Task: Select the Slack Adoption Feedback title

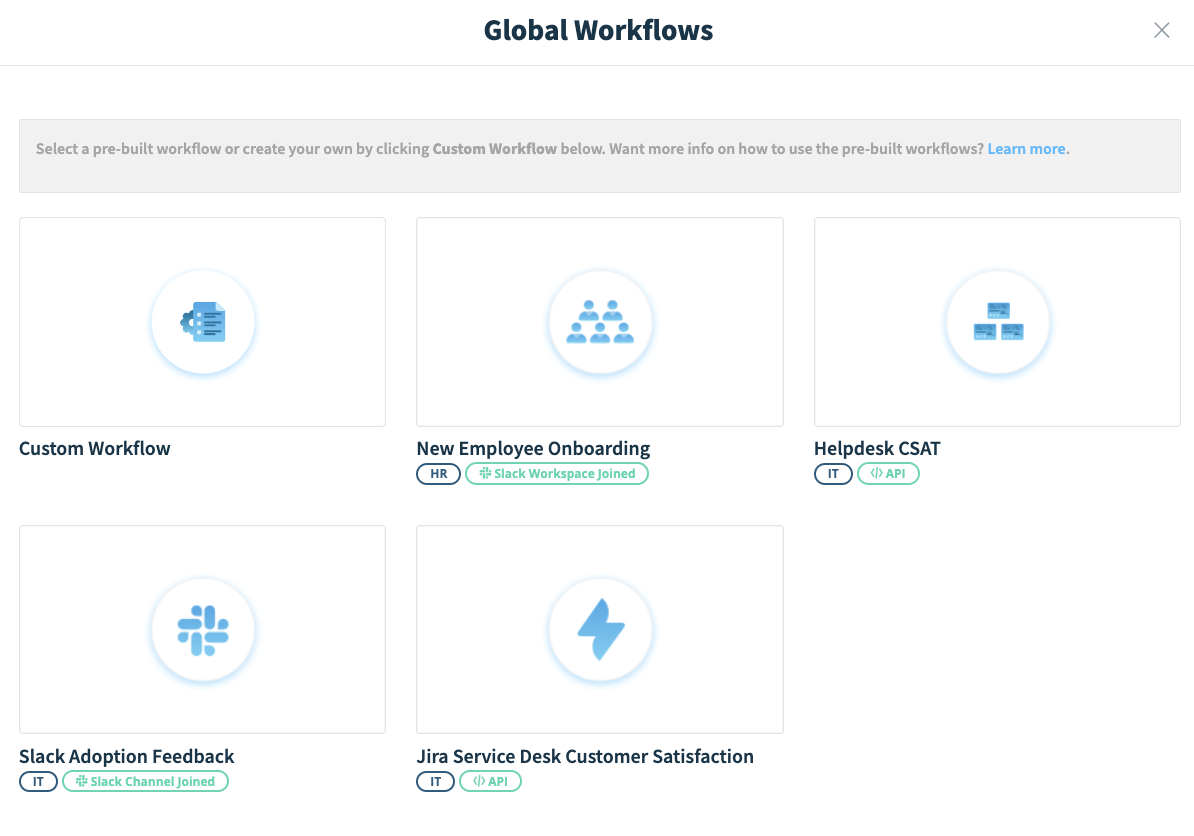Action: (x=126, y=756)
